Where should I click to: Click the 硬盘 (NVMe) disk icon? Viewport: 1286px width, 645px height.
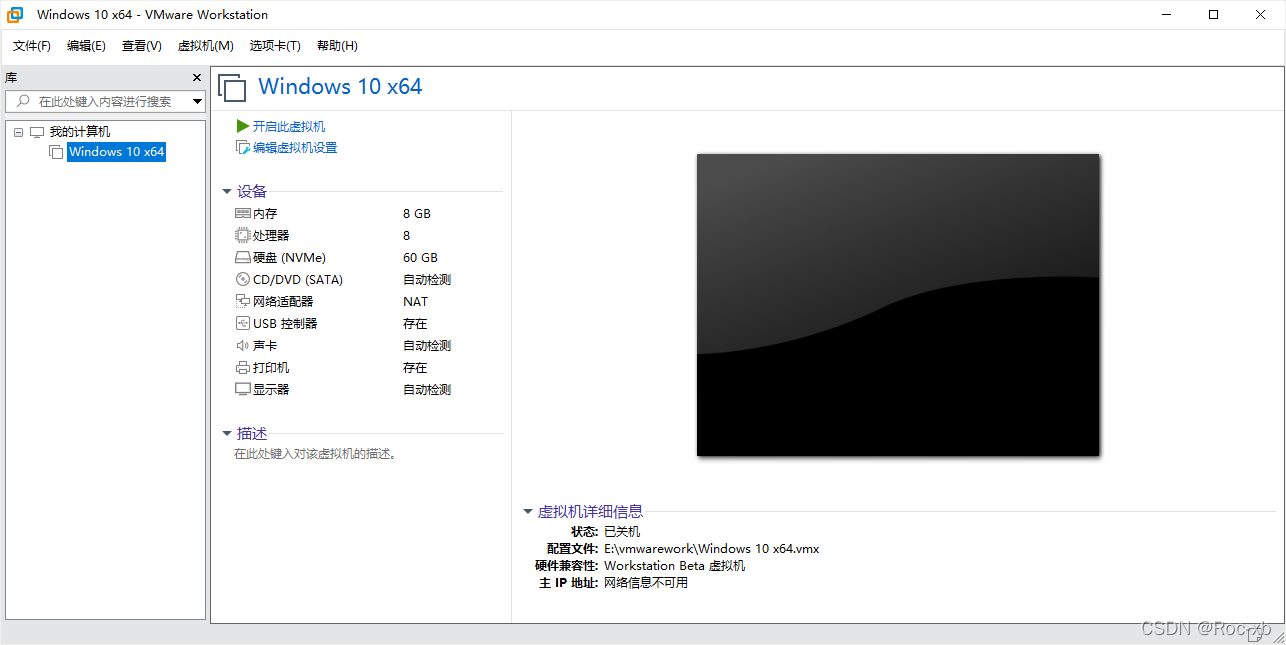click(243, 258)
